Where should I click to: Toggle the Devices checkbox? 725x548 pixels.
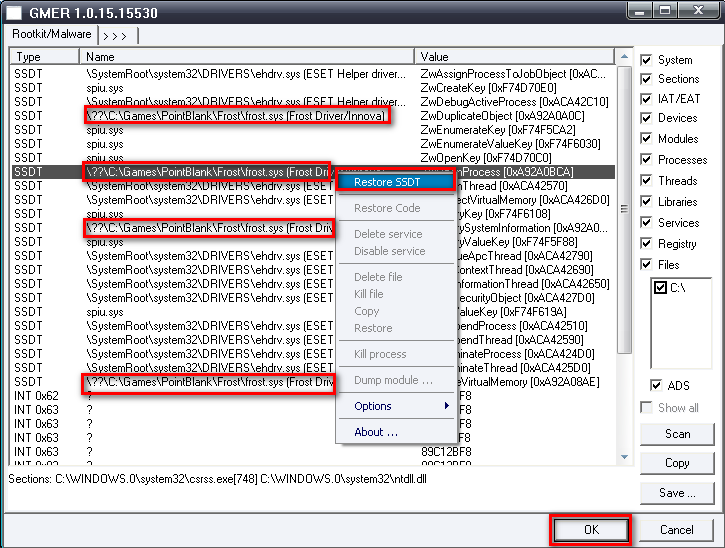point(646,118)
